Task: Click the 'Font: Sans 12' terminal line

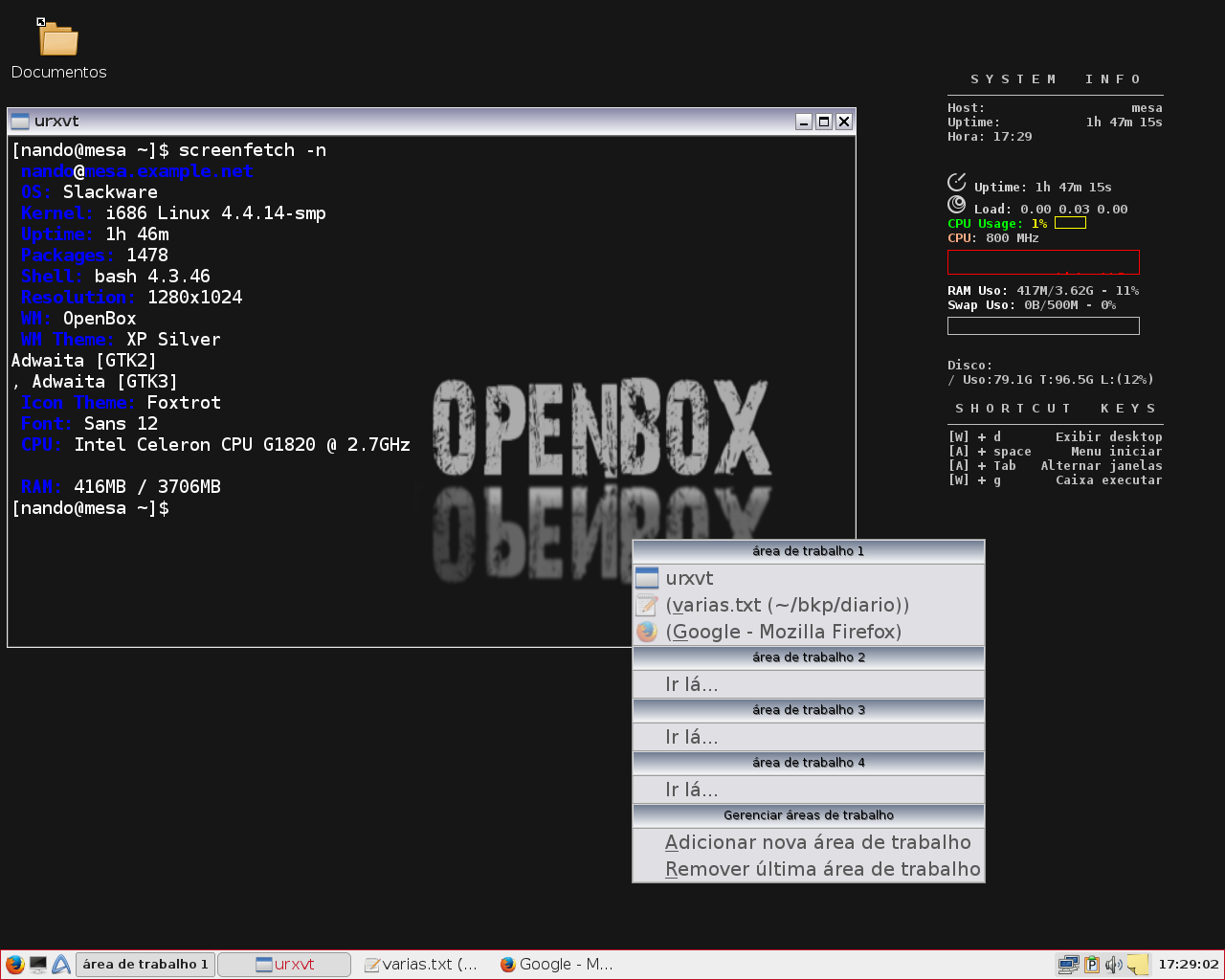Action: (x=90, y=424)
